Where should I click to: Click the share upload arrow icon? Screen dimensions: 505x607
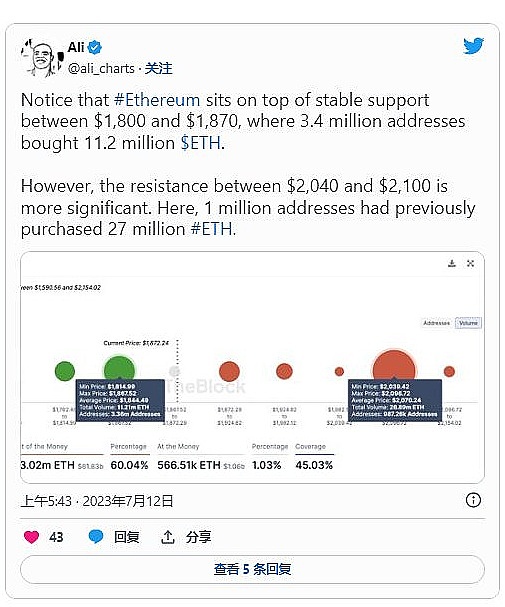point(168,537)
